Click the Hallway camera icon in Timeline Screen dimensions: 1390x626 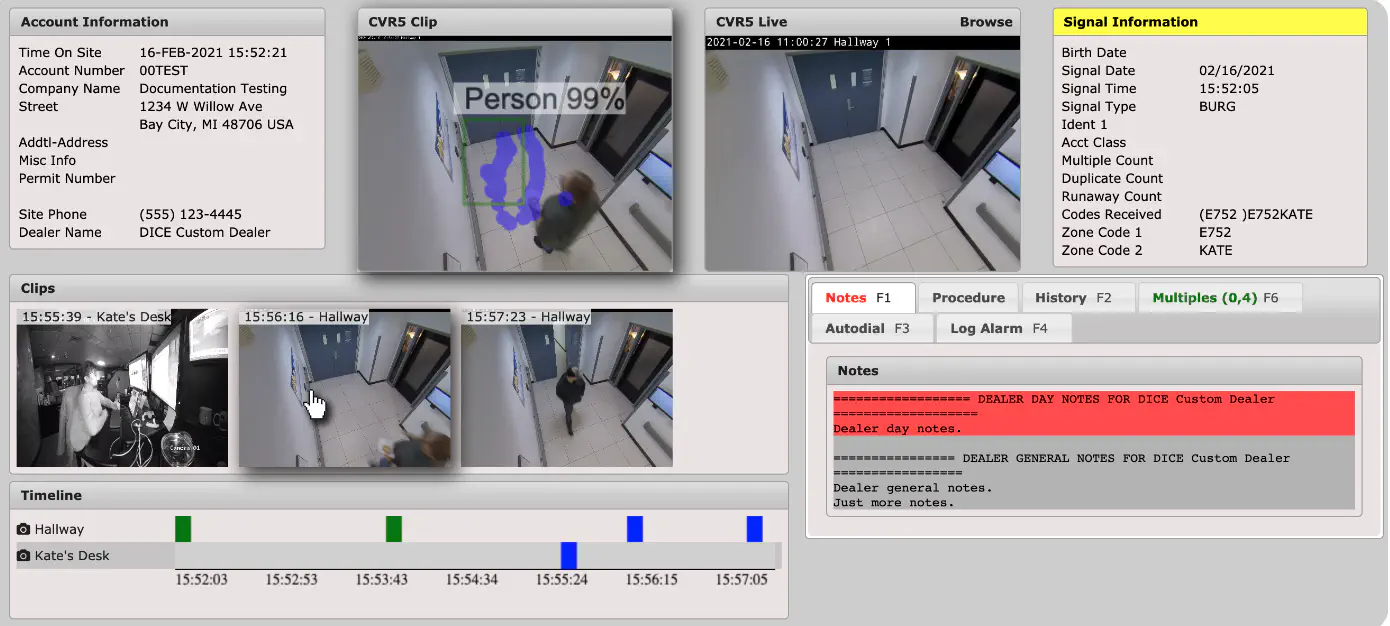[x=24, y=529]
